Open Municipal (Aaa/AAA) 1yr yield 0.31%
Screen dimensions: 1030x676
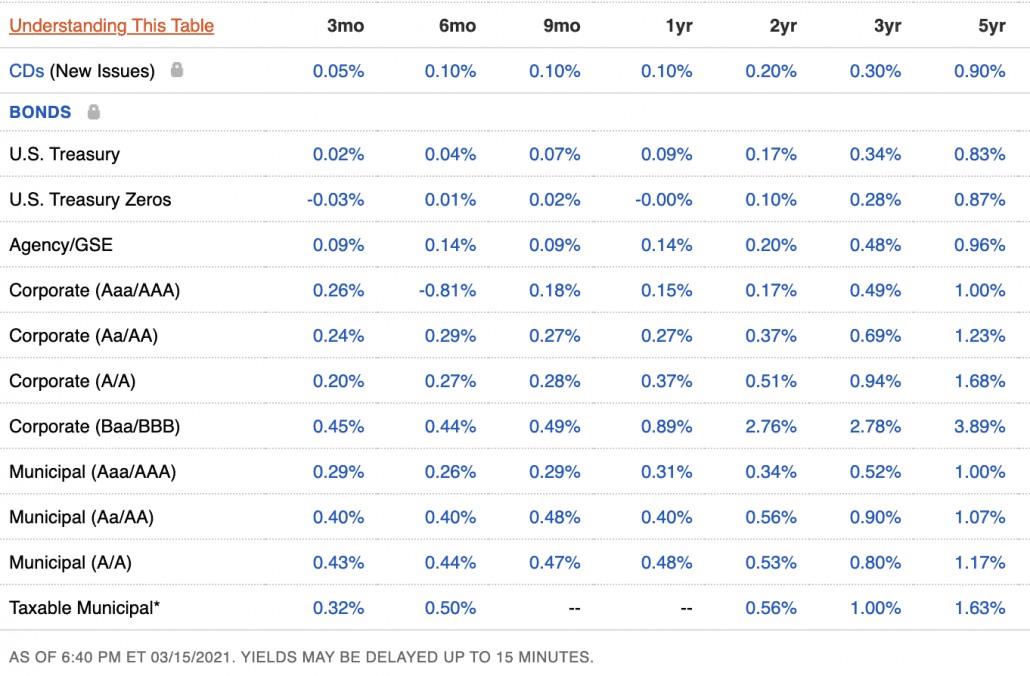pos(667,472)
